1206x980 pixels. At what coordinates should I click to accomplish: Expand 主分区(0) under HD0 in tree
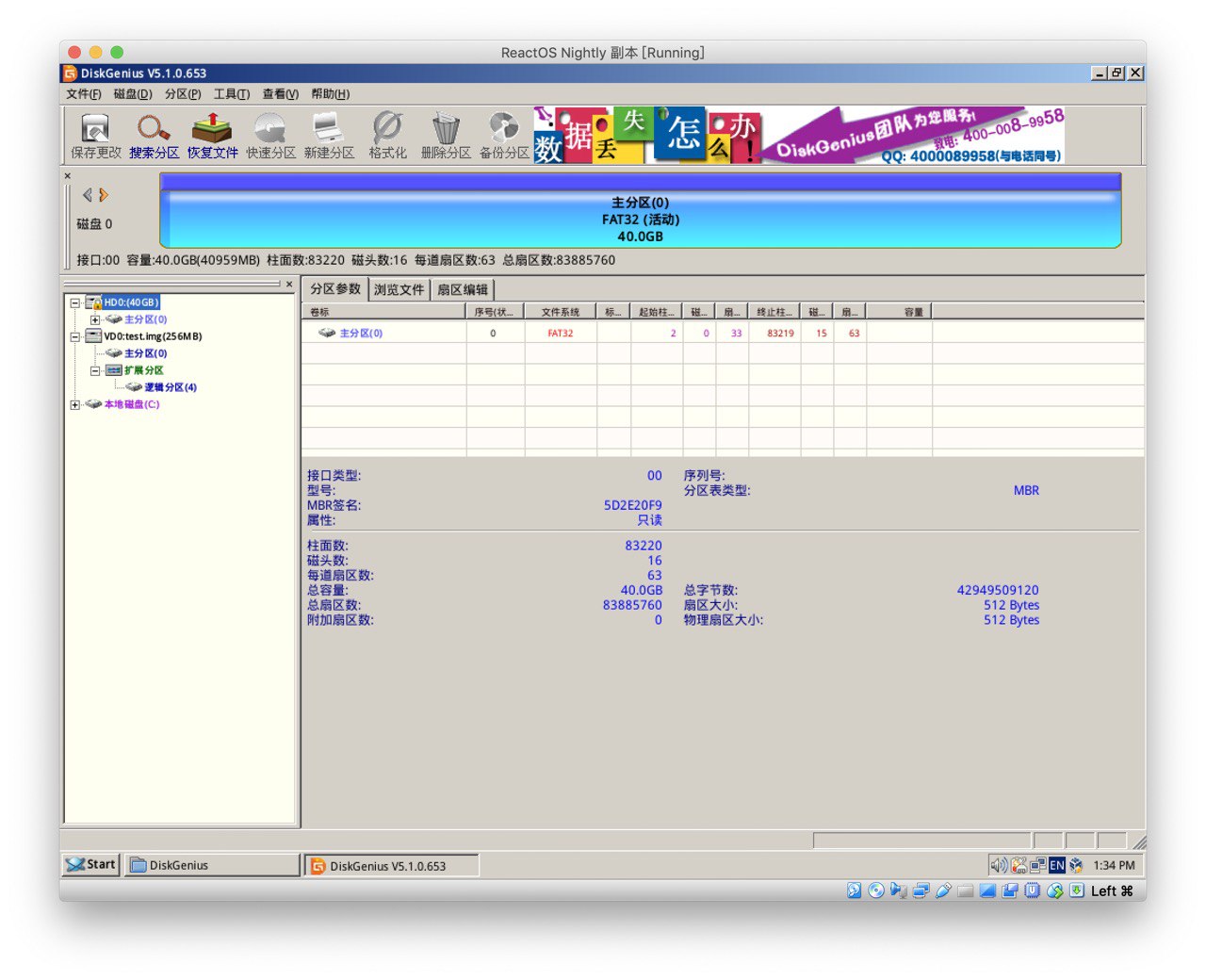point(94,319)
